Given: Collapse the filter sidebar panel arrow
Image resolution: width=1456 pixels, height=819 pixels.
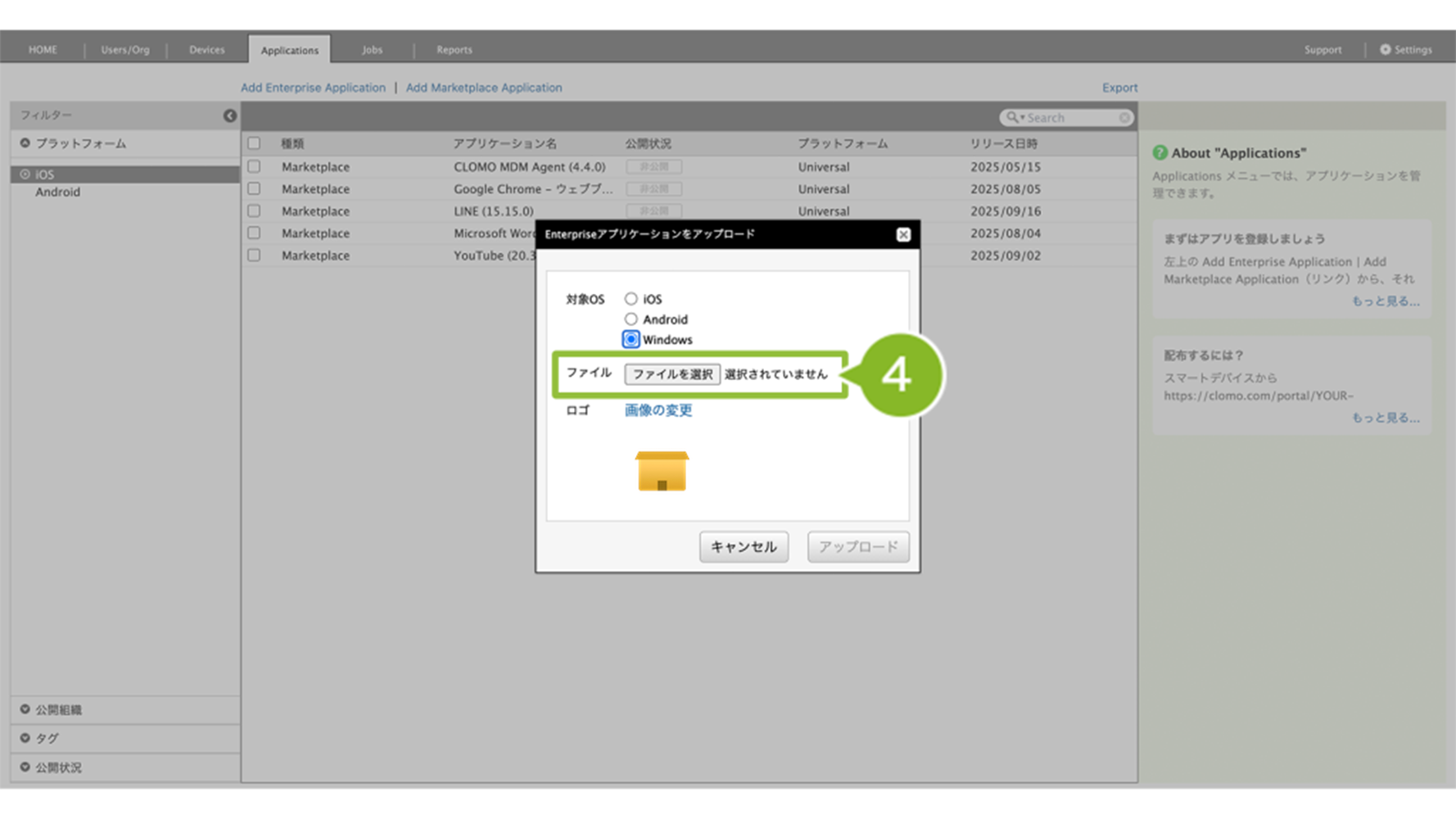Looking at the screenshot, I should coord(230,115).
